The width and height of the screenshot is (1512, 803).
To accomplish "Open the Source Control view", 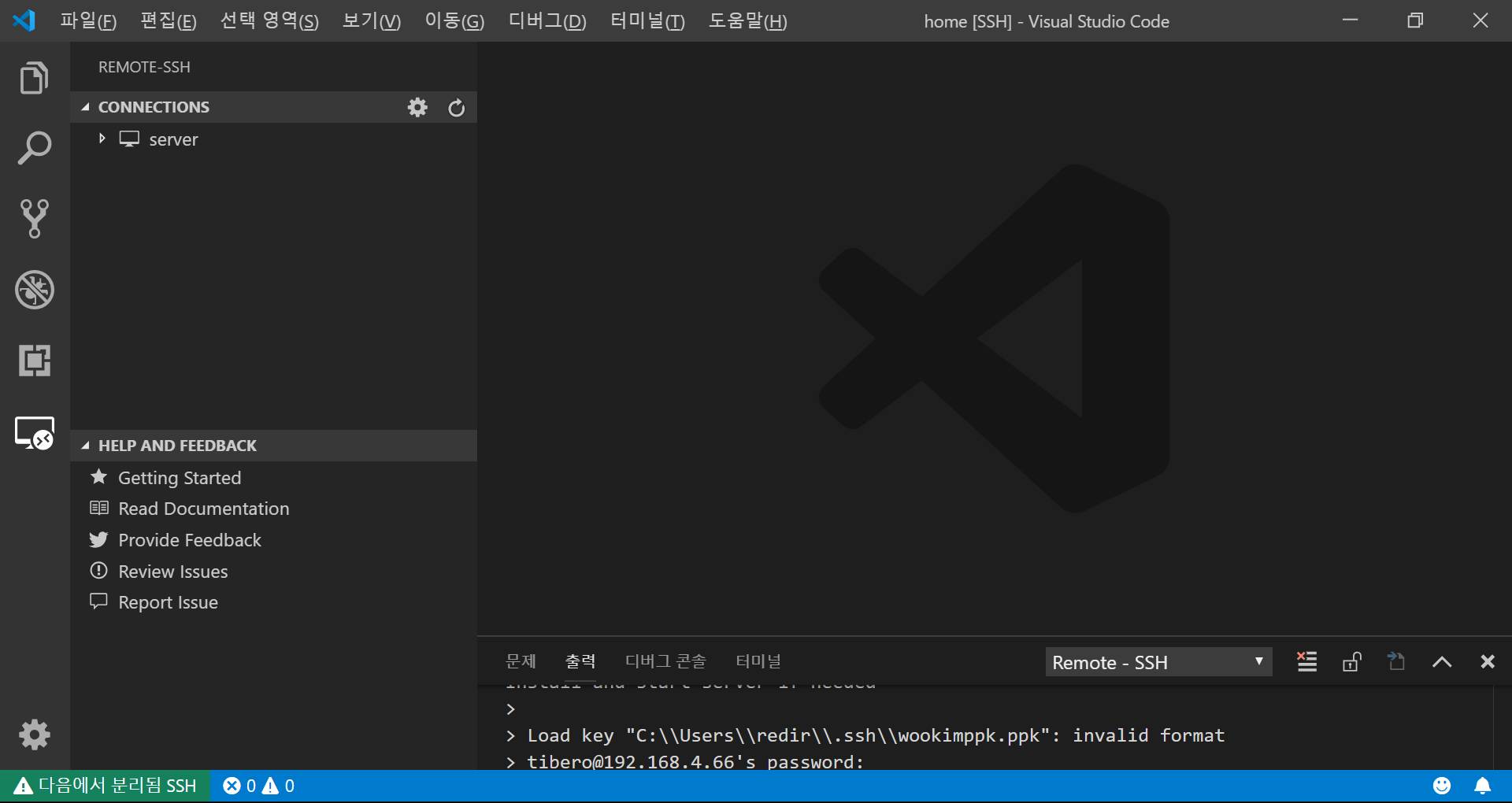I will point(34,219).
